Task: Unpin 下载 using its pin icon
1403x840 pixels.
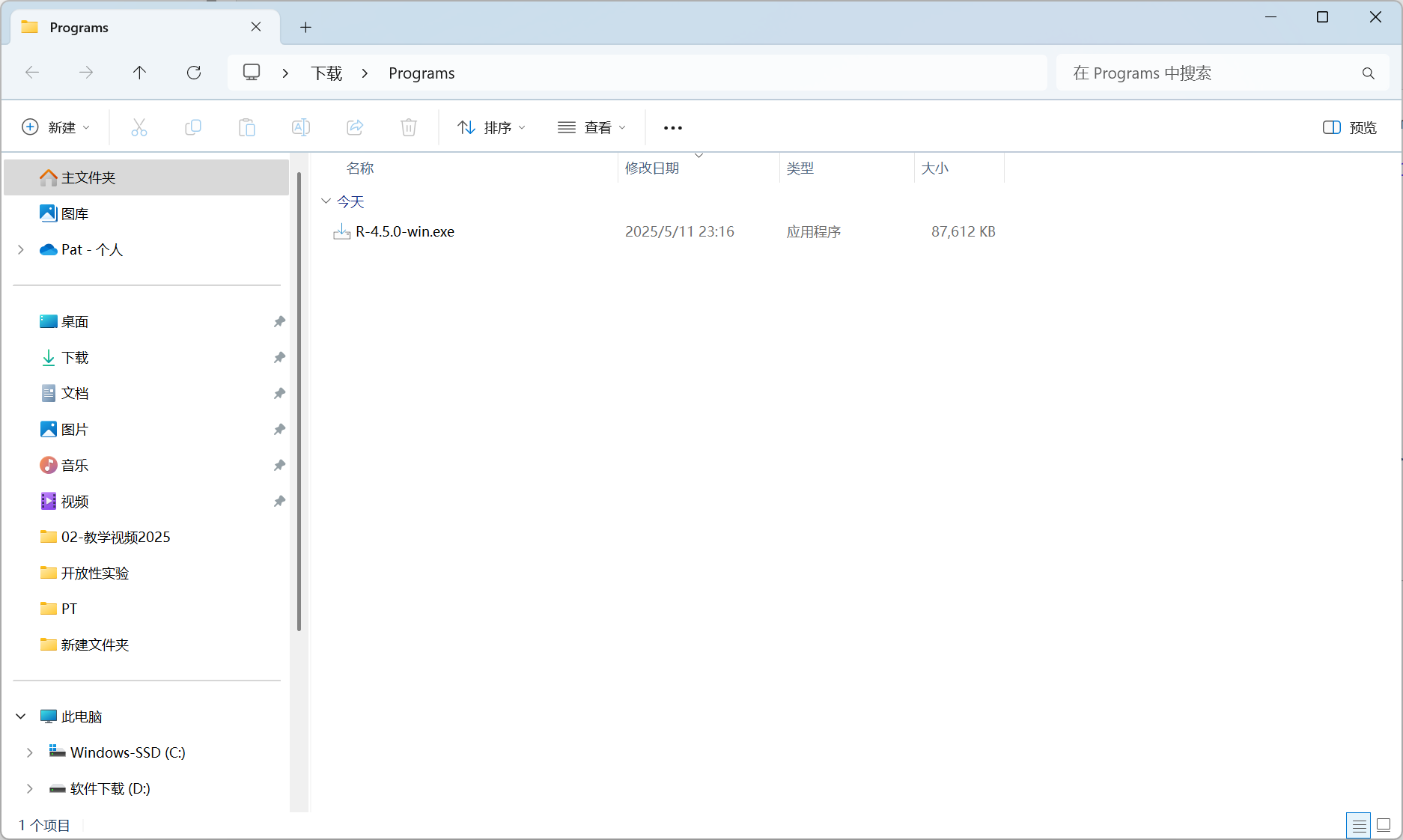Action: coord(279,357)
